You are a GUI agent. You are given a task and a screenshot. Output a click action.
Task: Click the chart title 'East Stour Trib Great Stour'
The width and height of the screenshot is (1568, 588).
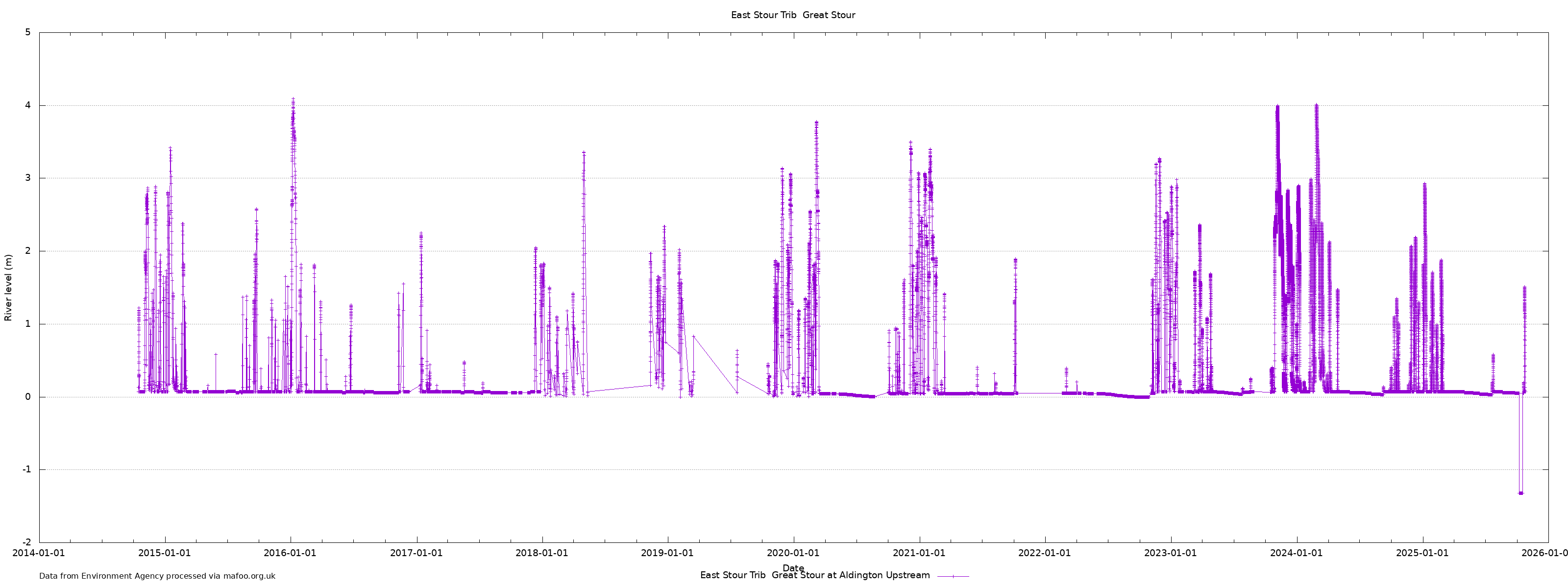792,15
